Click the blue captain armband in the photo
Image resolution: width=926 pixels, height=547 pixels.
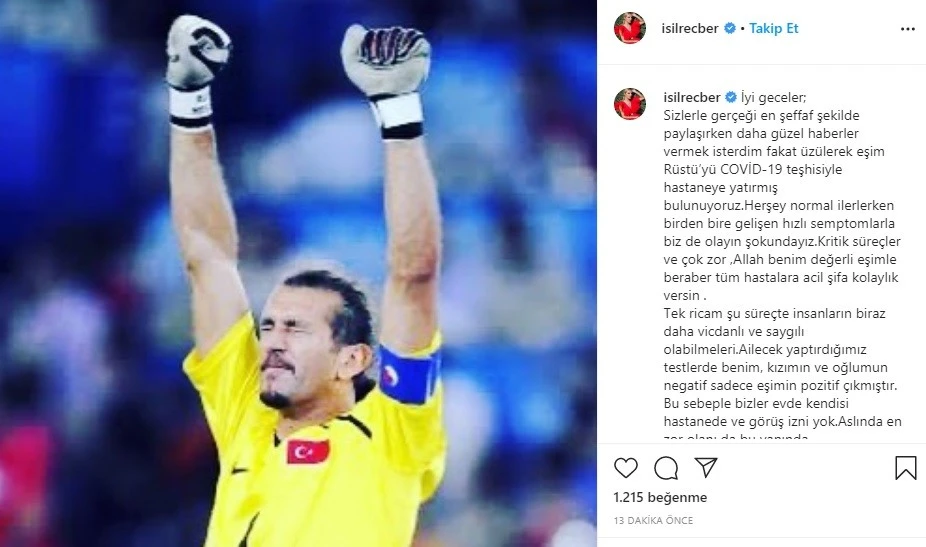coord(409,374)
